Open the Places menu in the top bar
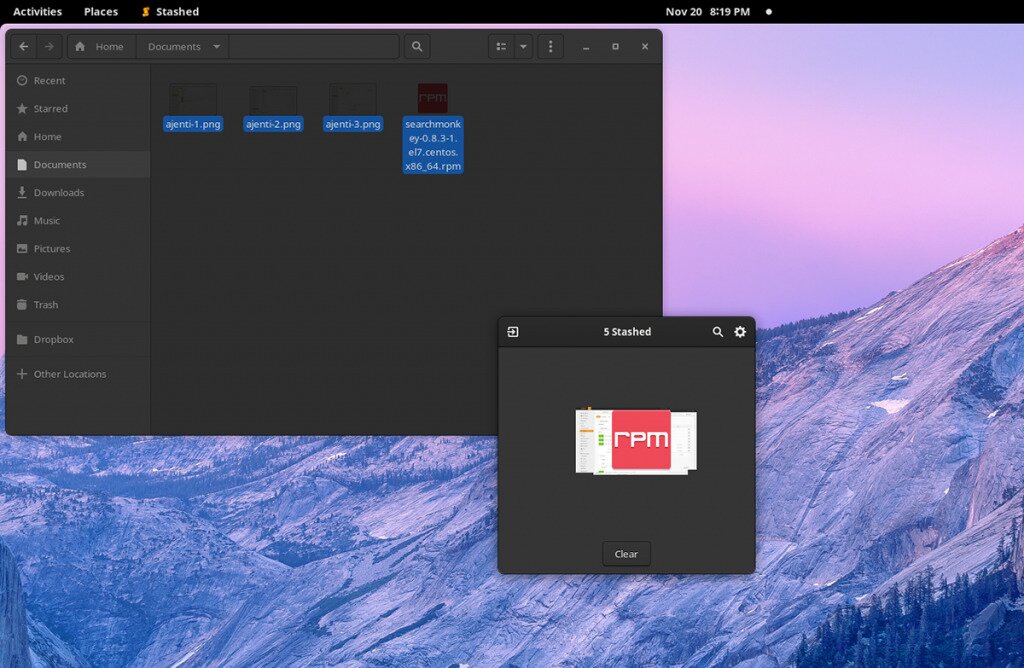Image resolution: width=1024 pixels, height=668 pixels. pyautogui.click(x=100, y=11)
